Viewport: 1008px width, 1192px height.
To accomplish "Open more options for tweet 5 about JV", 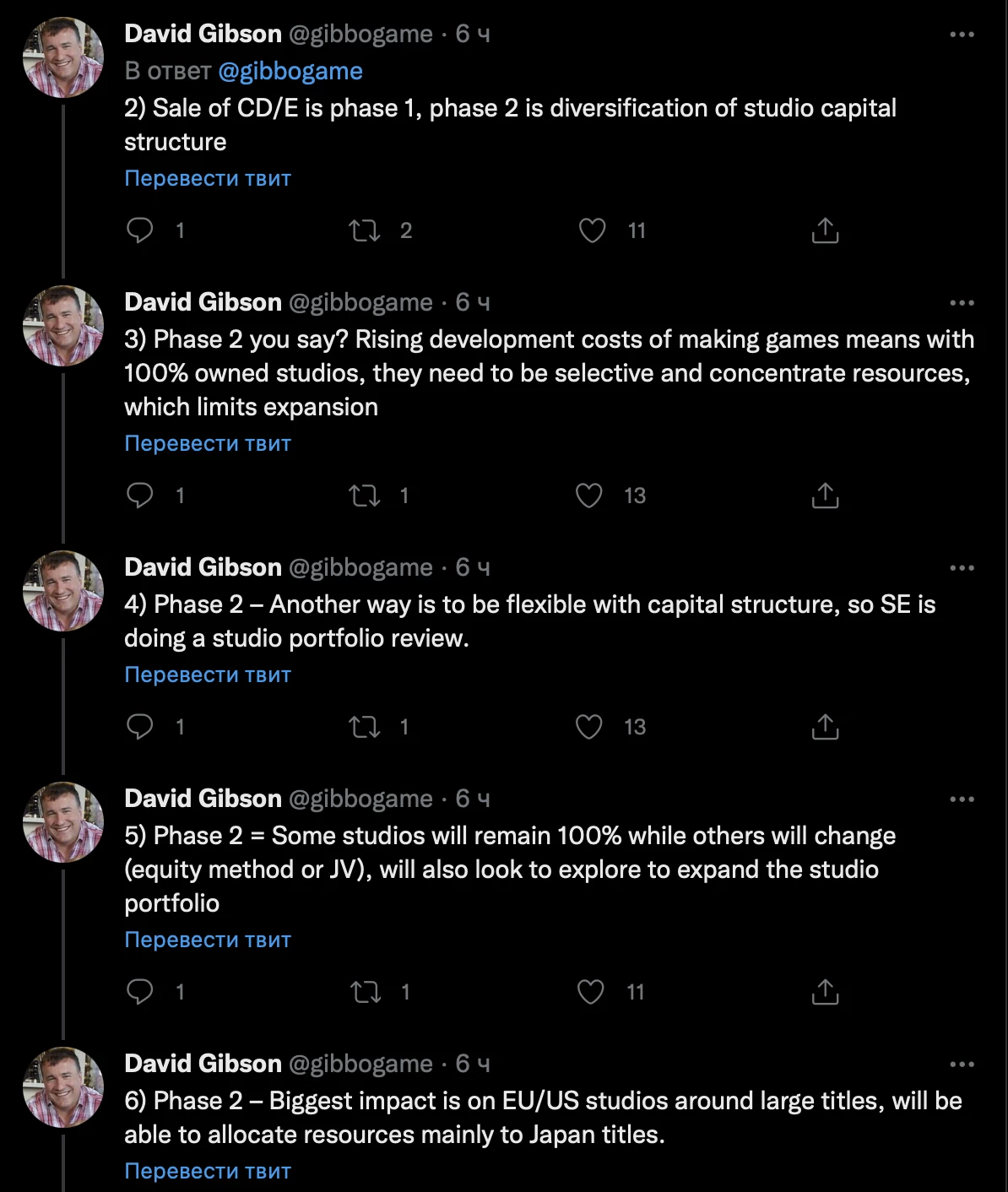I will point(962,799).
